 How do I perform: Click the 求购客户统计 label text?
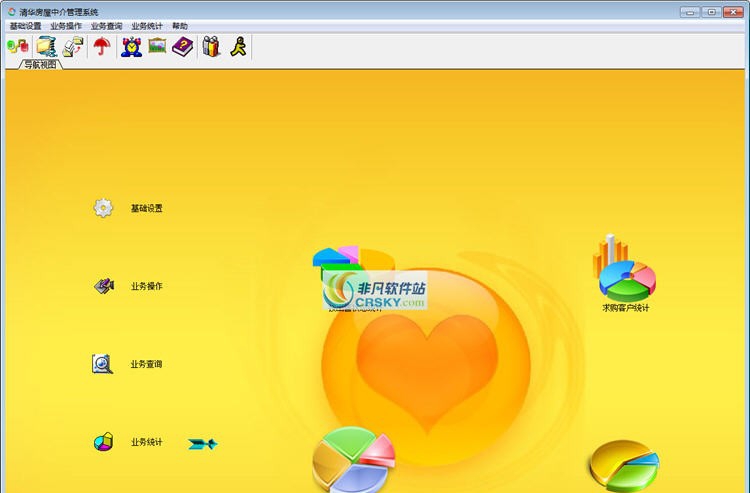point(626,308)
